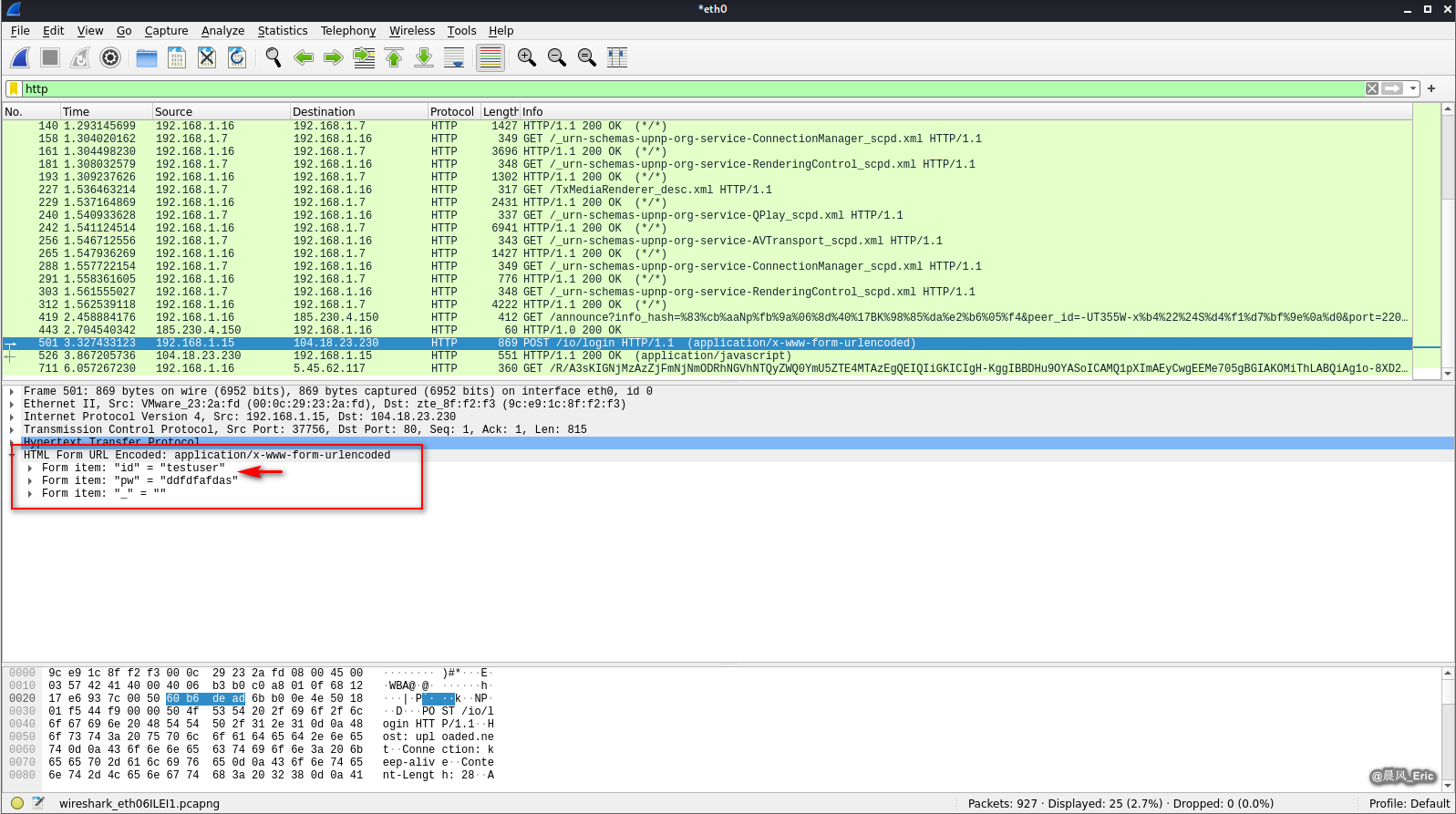Toggle auto-scroll during live capture
This screenshot has width=1456, height=814.
pos(454,57)
